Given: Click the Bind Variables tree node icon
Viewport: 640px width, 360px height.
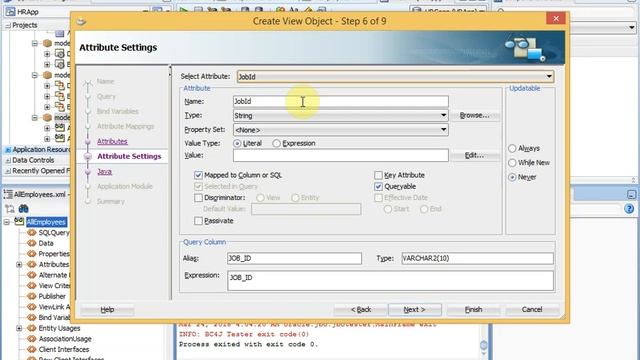Looking at the screenshot, I should click(32, 318).
